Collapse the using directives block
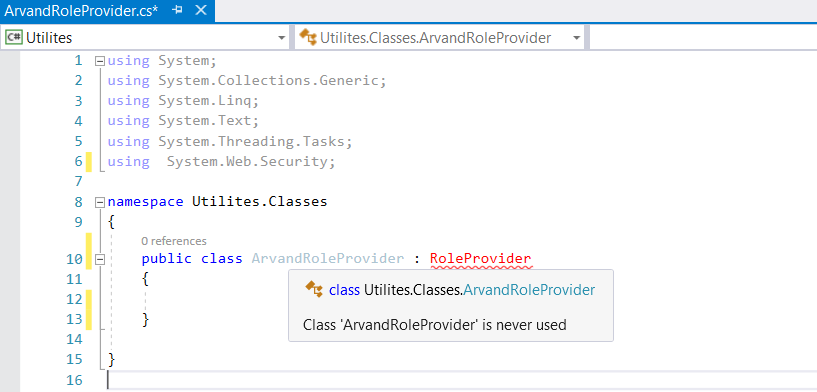817x392 pixels. click(100, 61)
